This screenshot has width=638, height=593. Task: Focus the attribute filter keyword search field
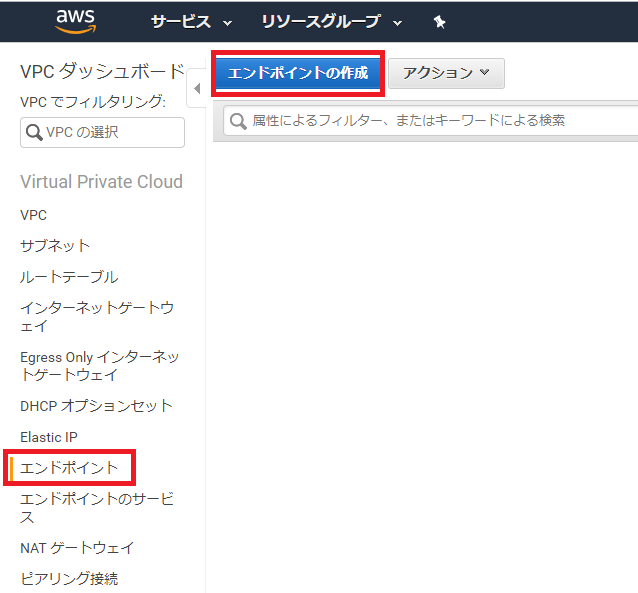coord(430,121)
